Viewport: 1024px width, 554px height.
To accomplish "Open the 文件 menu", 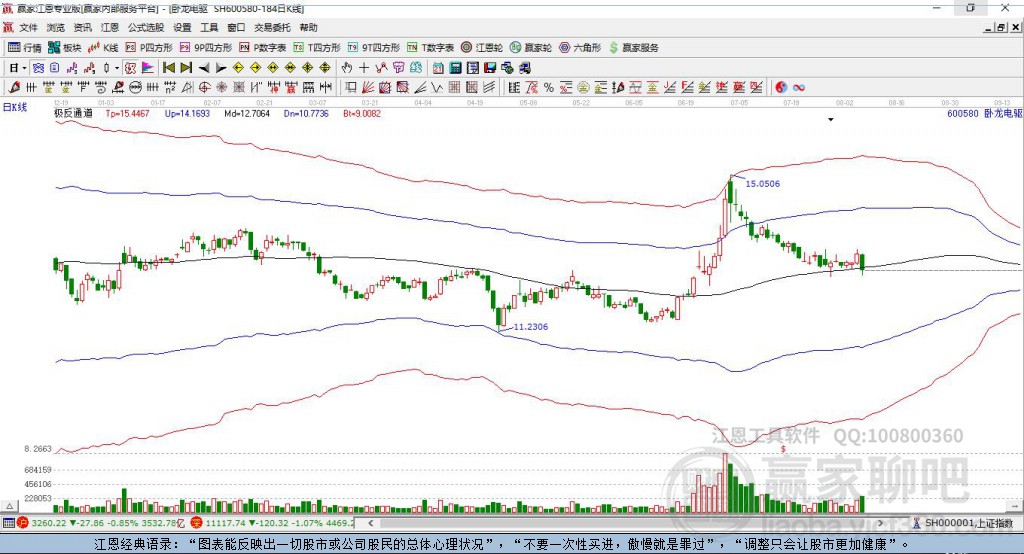I will point(28,27).
